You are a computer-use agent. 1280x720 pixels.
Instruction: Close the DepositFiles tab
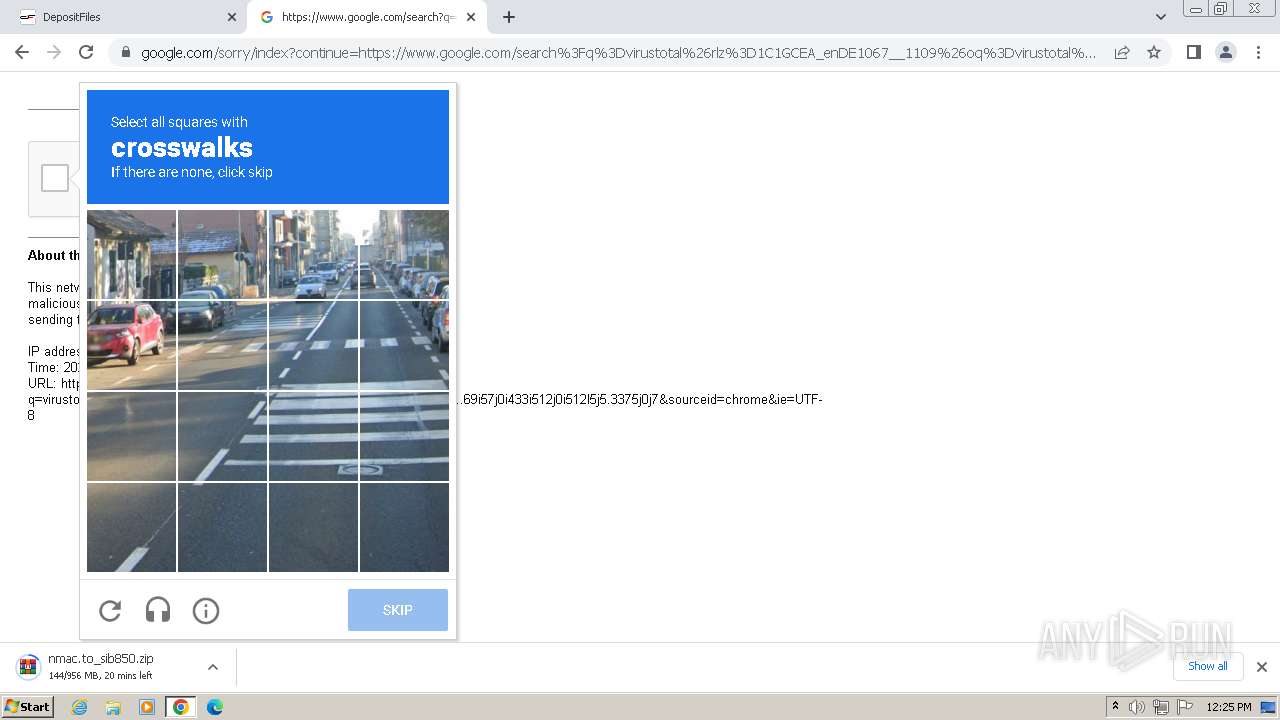click(231, 17)
